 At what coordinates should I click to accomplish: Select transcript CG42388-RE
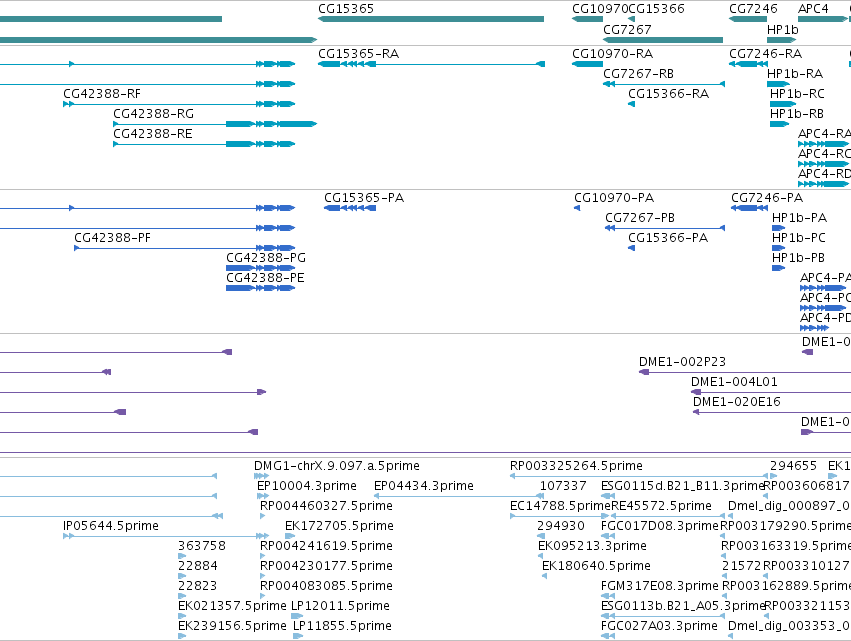[204, 144]
